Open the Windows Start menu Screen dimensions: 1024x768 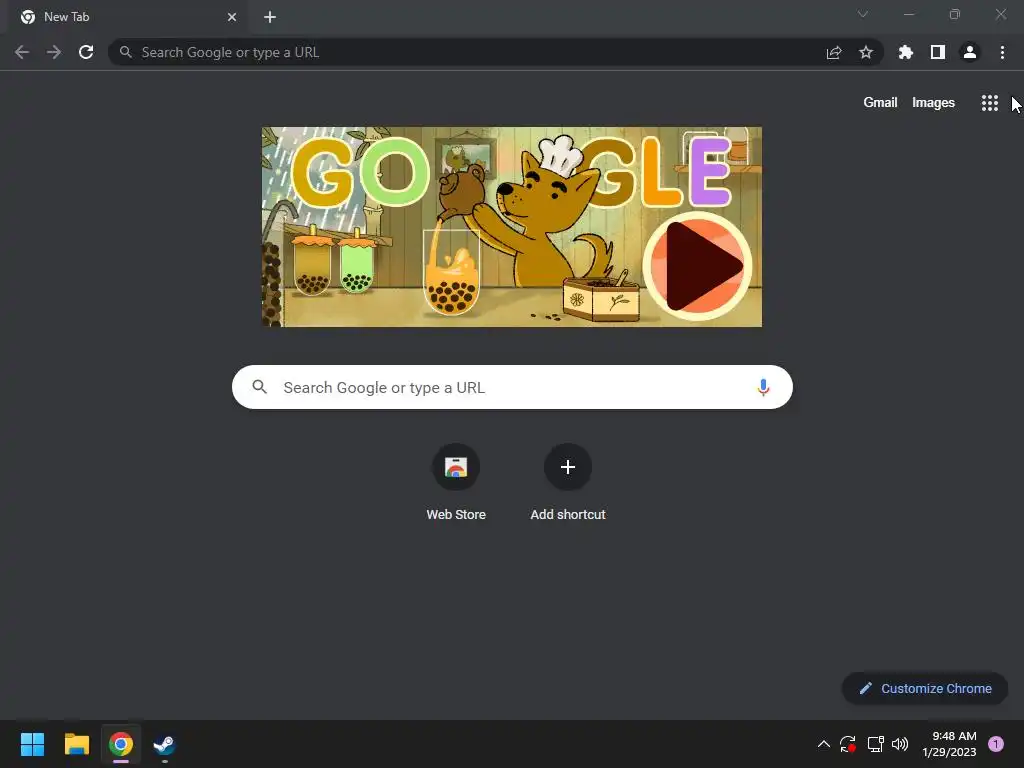click(x=32, y=744)
